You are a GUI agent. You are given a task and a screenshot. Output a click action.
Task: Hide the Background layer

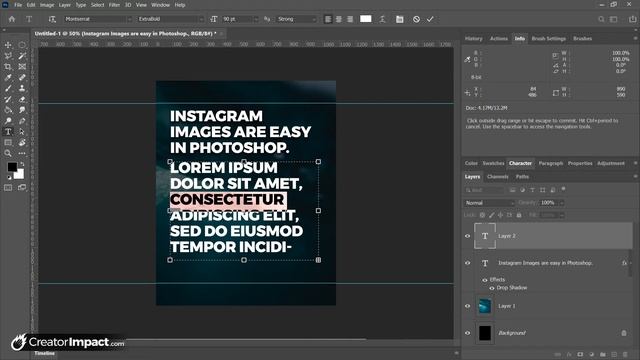pos(468,333)
